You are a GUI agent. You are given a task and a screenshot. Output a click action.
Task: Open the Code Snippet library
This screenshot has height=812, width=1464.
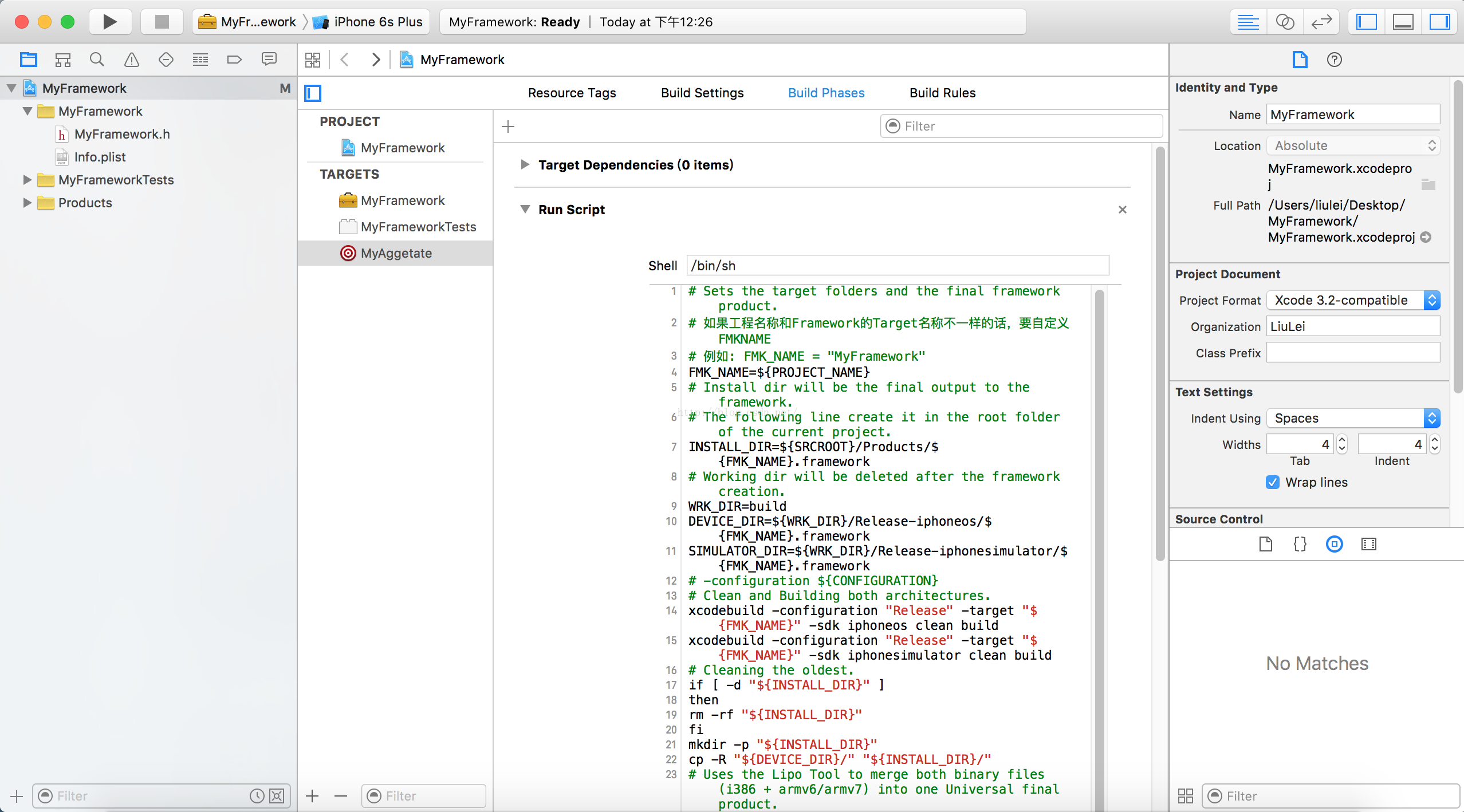pos(1300,543)
